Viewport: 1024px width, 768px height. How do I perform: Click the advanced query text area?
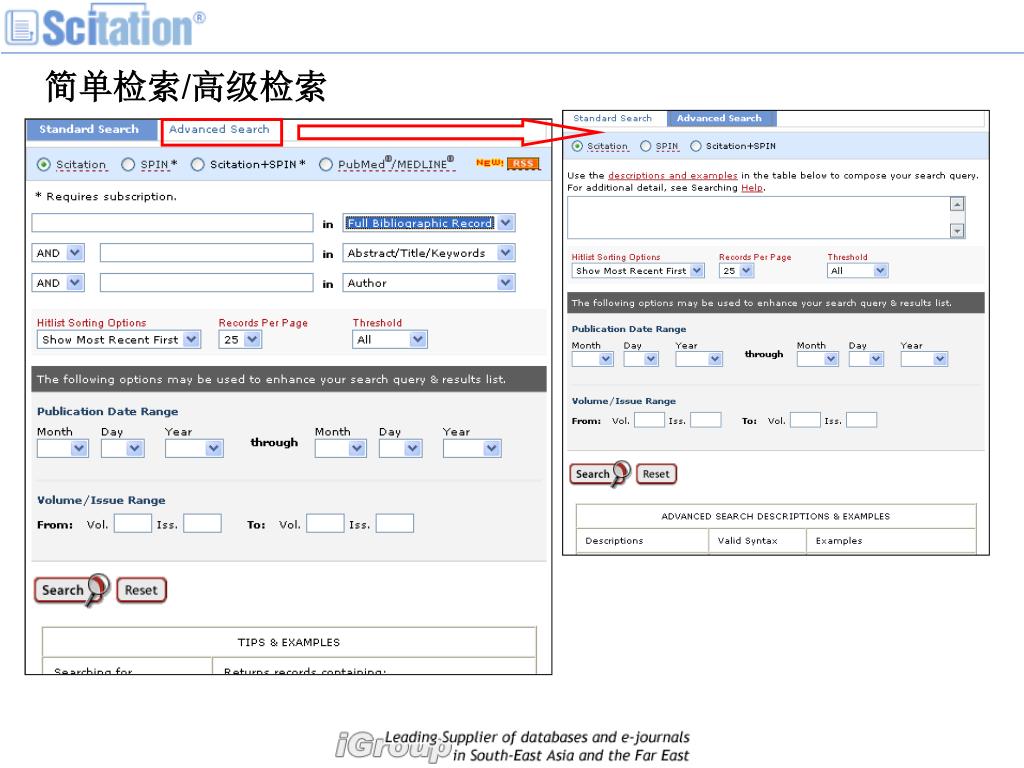(758, 217)
